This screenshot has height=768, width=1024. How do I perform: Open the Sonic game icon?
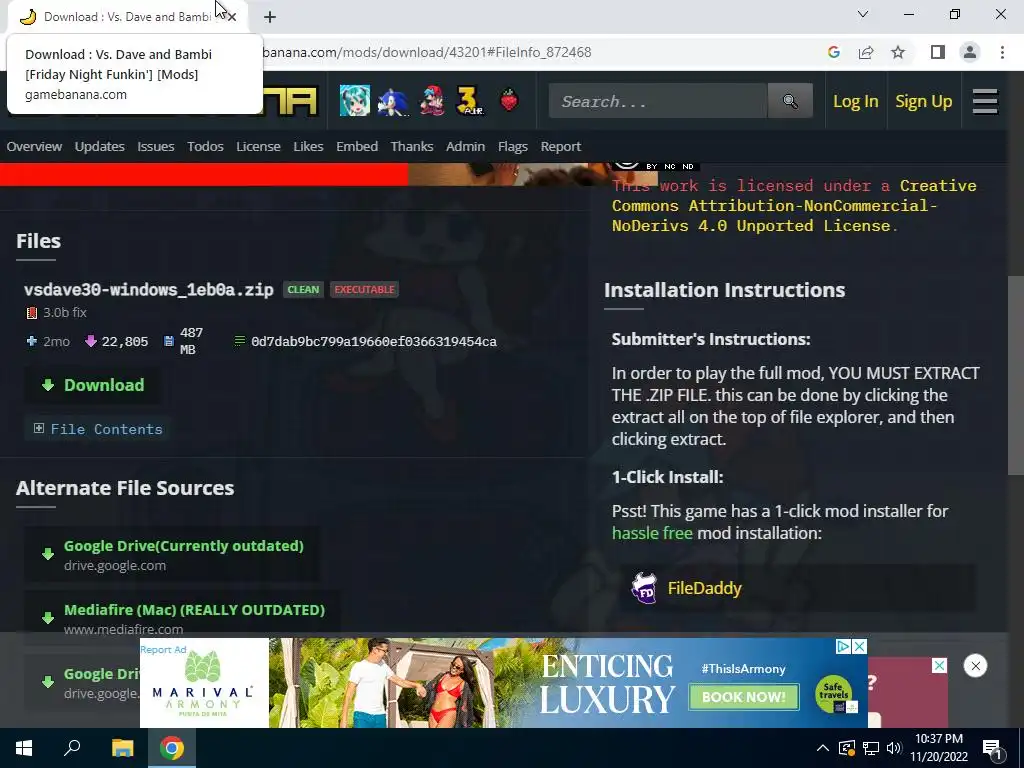point(393,101)
